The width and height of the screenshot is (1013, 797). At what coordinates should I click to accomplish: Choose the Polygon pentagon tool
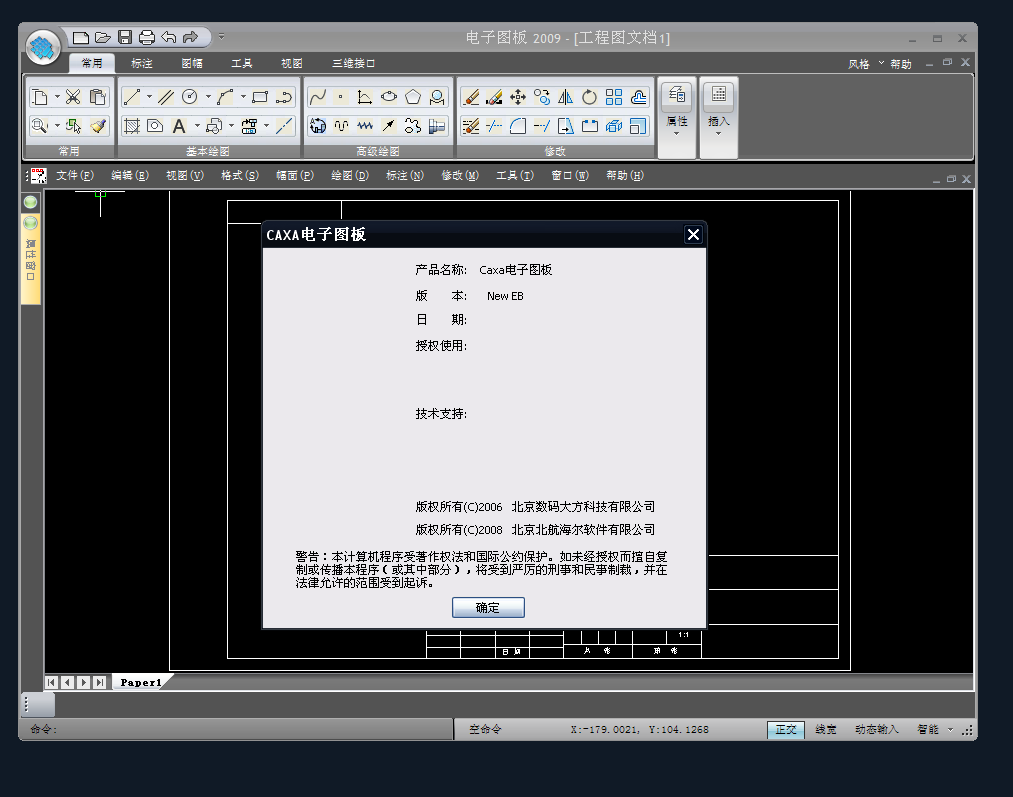tap(413, 97)
